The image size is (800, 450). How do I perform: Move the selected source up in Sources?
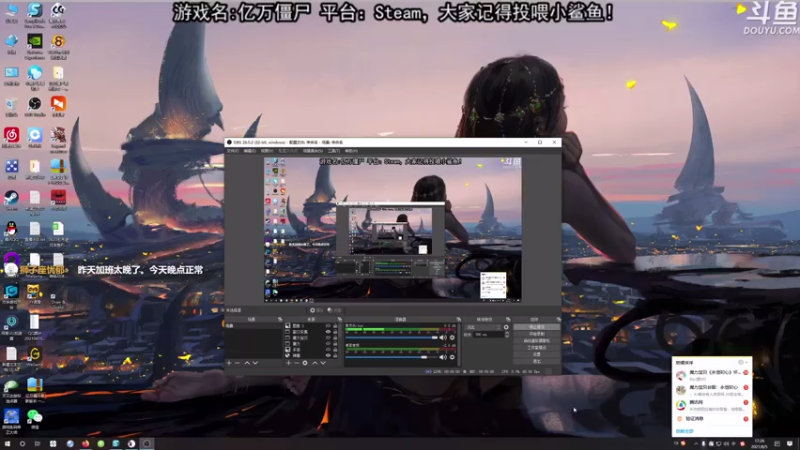pos(315,363)
